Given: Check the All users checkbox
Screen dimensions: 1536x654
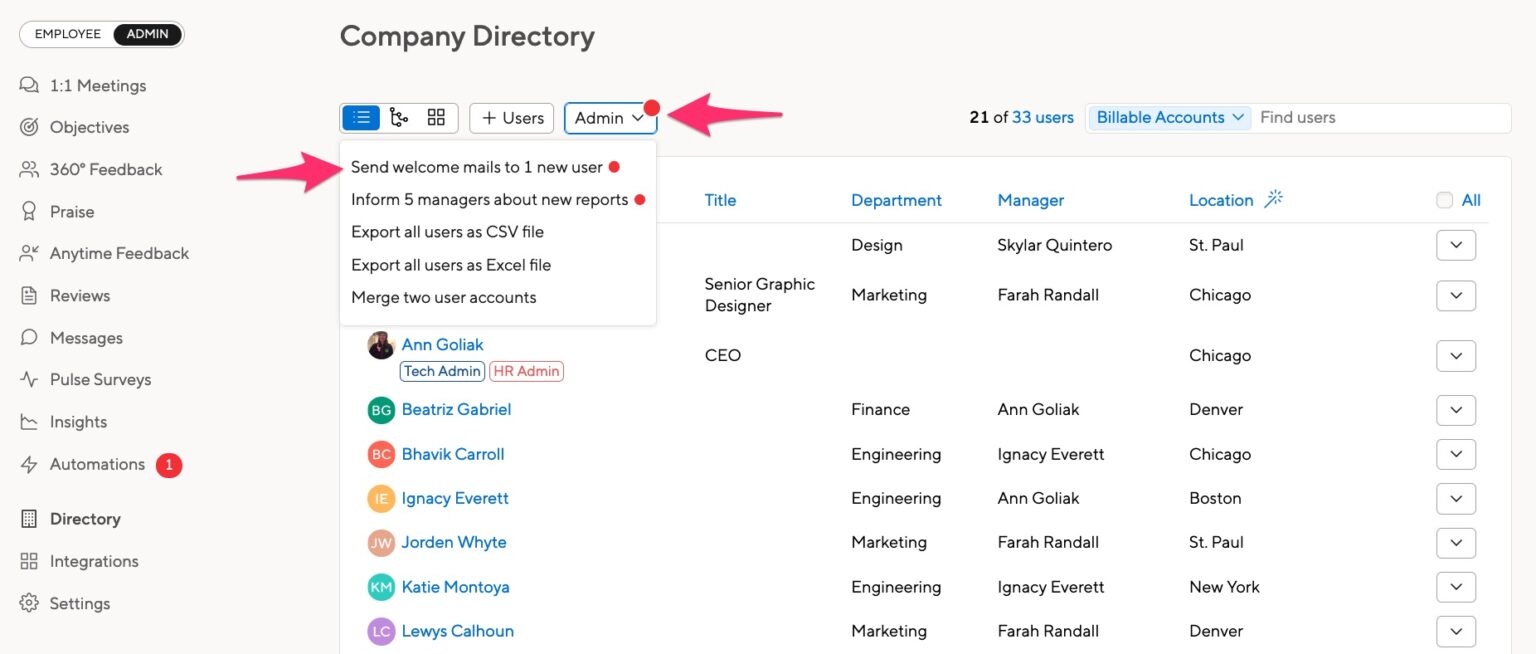Looking at the screenshot, I should click(x=1444, y=199).
